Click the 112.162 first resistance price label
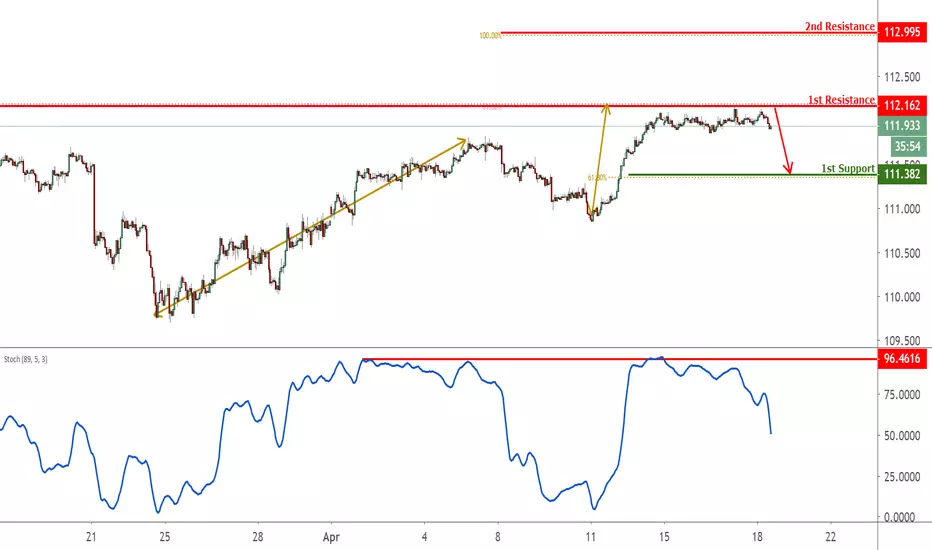The image size is (932, 550). [x=902, y=106]
